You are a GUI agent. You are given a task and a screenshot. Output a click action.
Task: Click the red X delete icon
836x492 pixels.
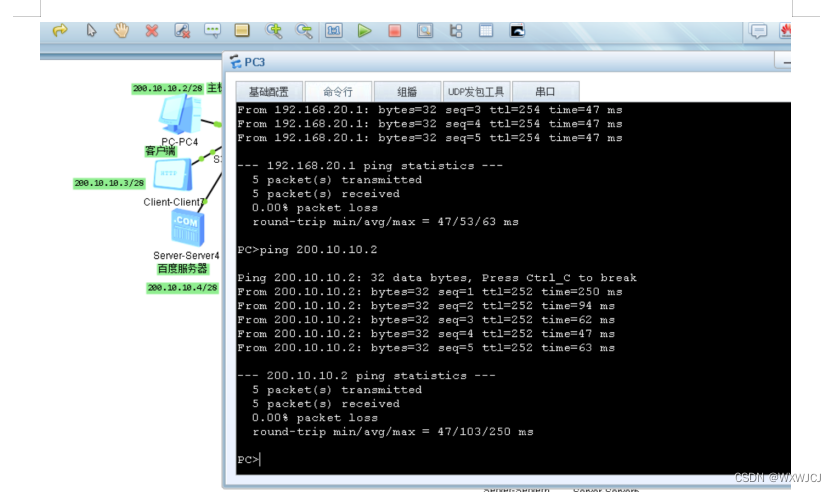click(x=152, y=31)
